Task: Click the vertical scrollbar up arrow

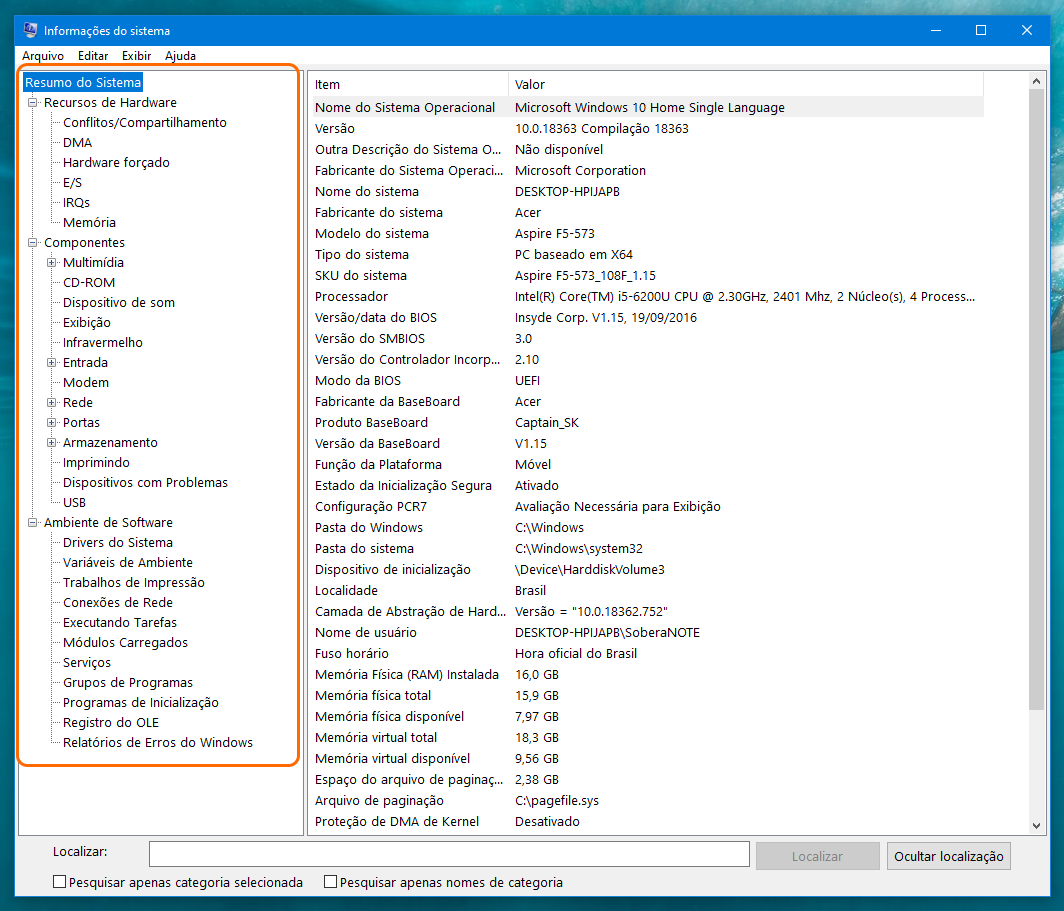Action: click(x=1036, y=81)
